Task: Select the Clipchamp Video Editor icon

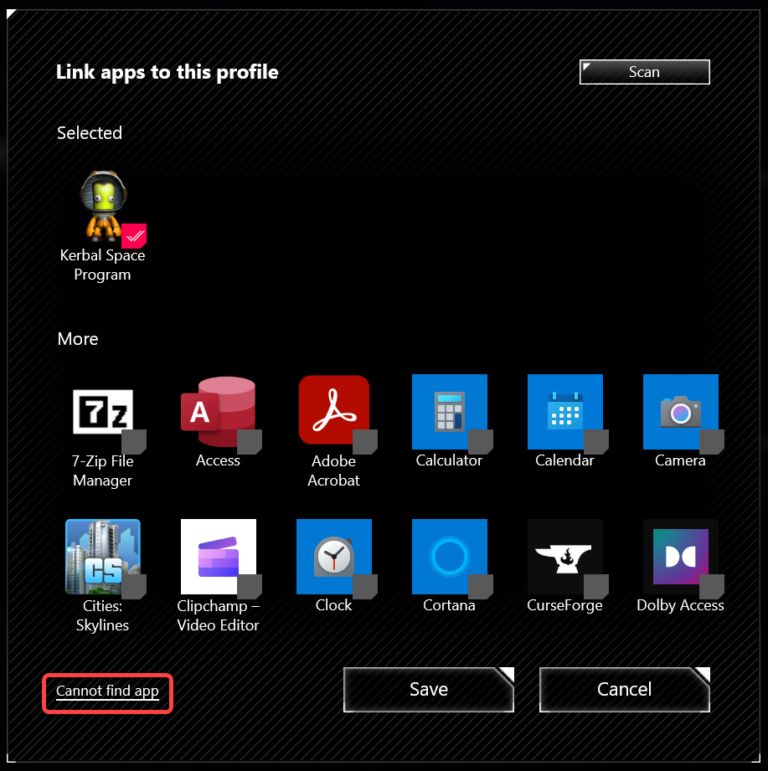Action: point(217,556)
